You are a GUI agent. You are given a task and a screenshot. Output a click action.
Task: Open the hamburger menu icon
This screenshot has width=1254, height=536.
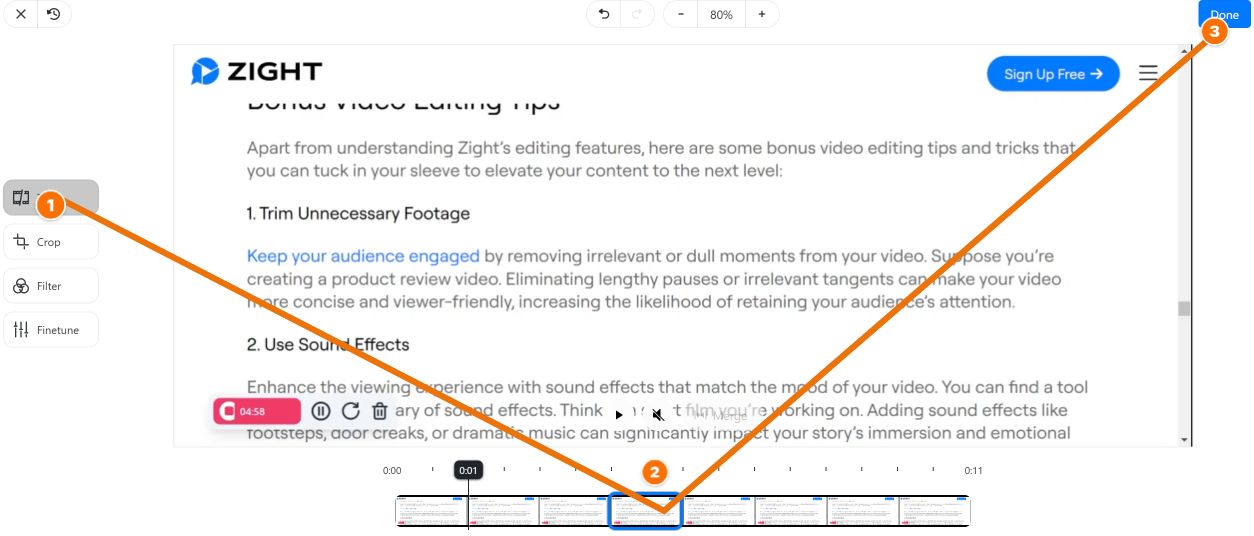[1148, 74]
